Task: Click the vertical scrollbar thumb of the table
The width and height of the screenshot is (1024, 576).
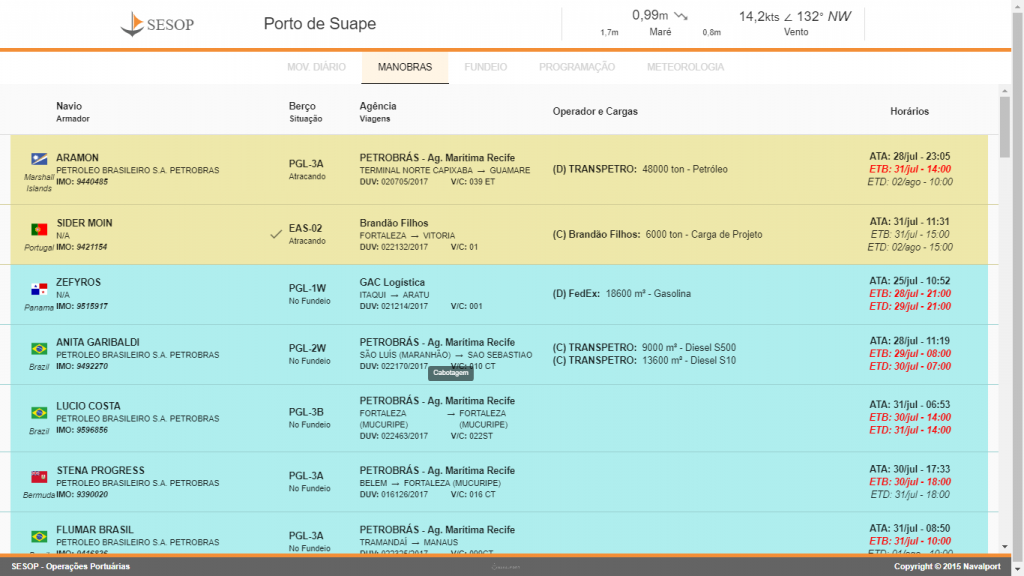Action: click(x=1004, y=127)
